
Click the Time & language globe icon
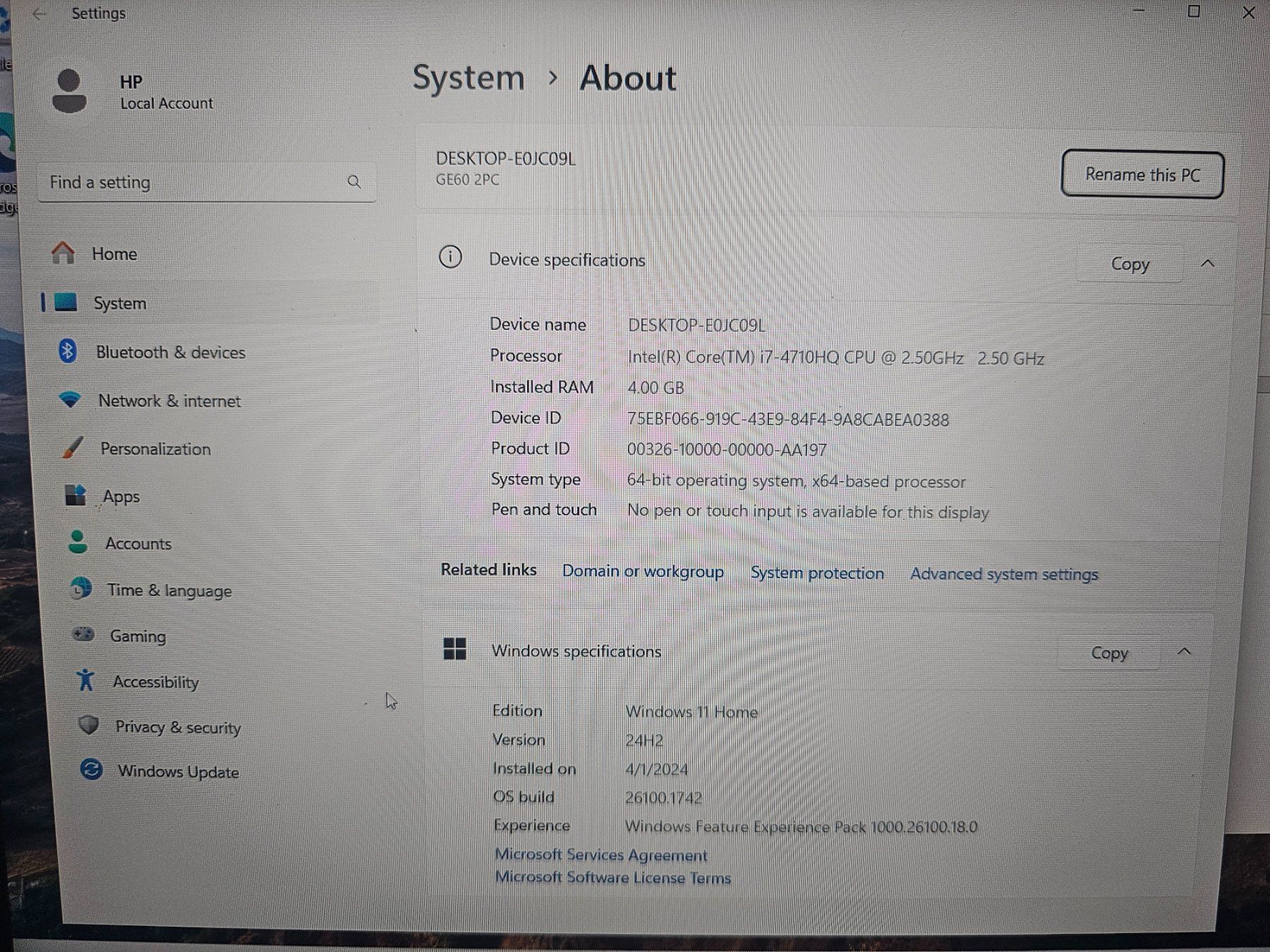pyautogui.click(x=81, y=588)
